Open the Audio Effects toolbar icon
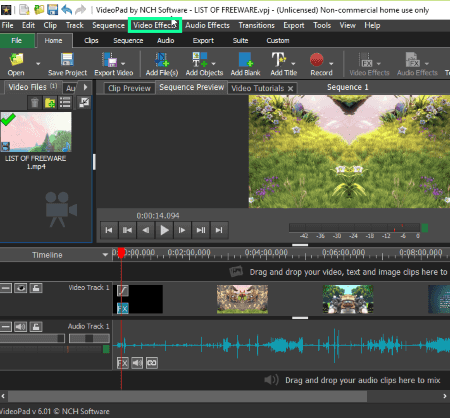450x418 pixels. pyautogui.click(x=413, y=60)
